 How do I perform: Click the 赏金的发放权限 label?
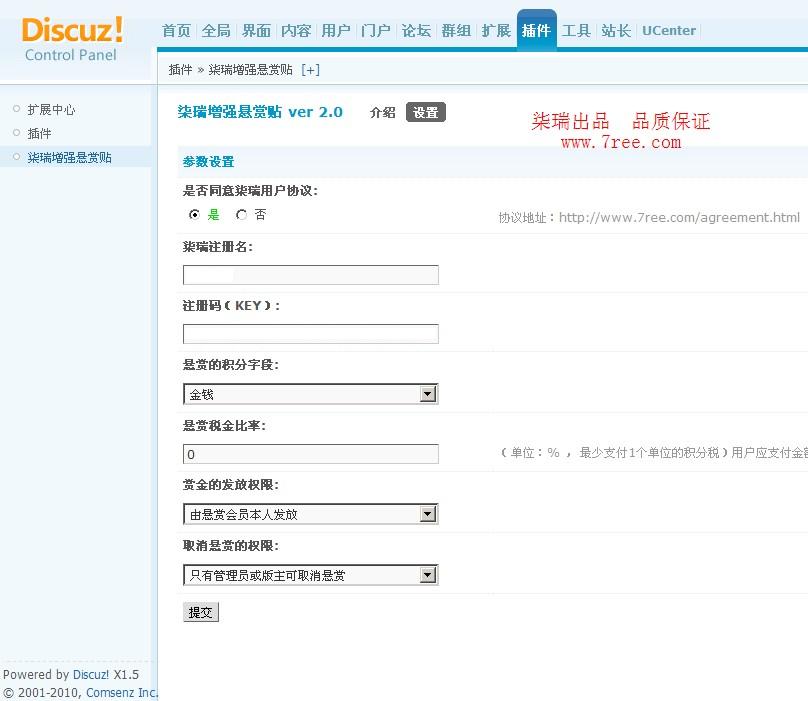230,485
